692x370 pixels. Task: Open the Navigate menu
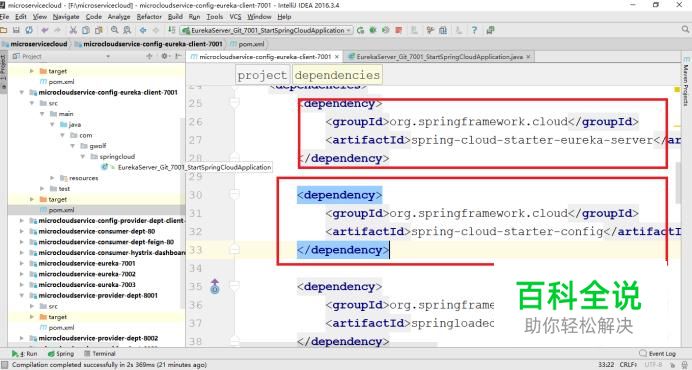tap(66, 17)
